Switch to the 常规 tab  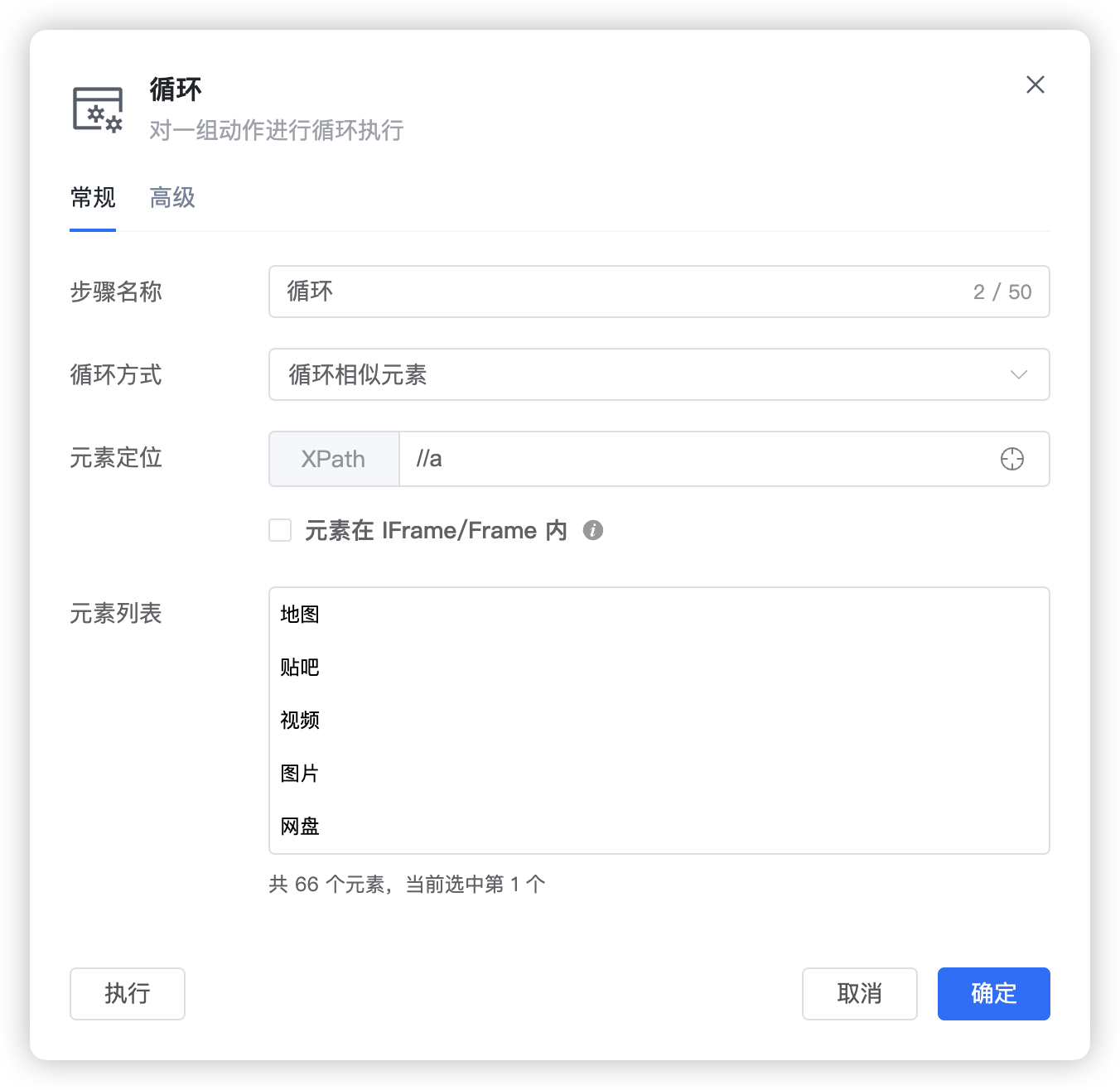tap(93, 197)
